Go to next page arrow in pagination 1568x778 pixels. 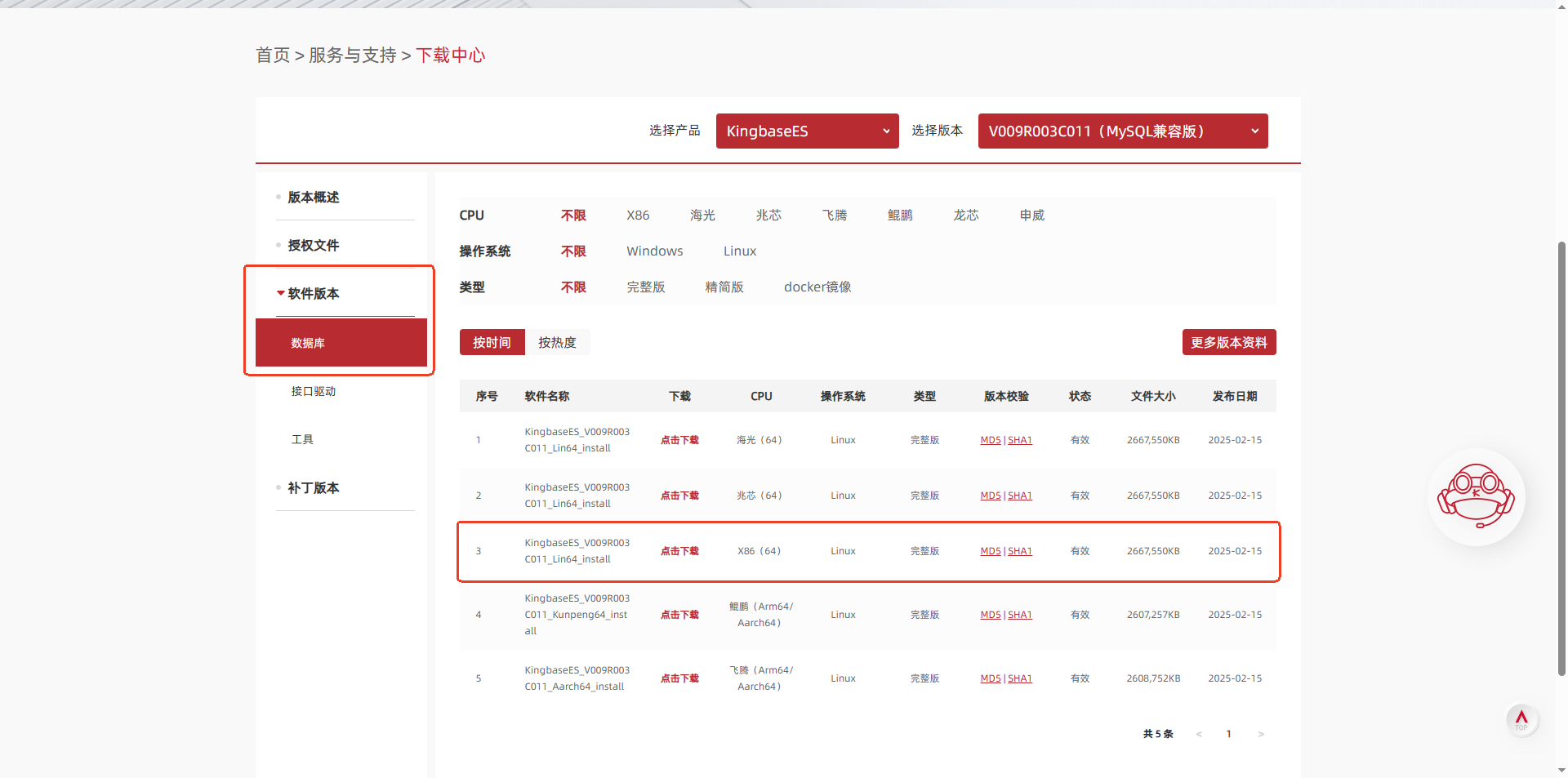[x=1261, y=734]
